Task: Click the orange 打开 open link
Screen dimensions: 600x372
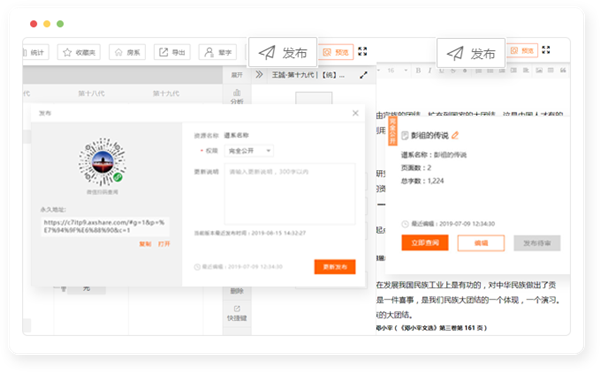Action: pyautogui.click(x=164, y=244)
